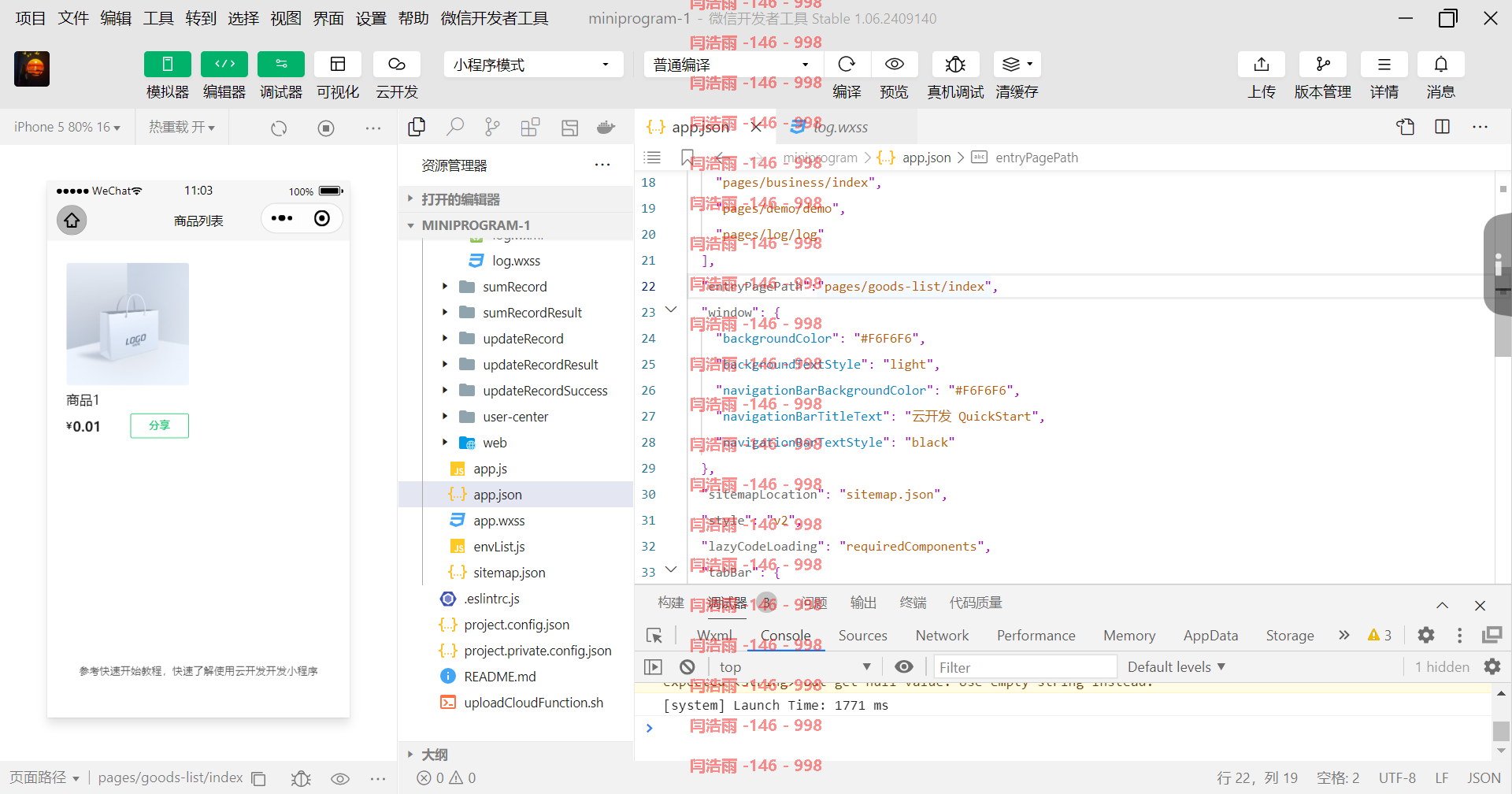Open the 项目 menu
This screenshot has height=794, width=1512.
(x=31, y=18)
